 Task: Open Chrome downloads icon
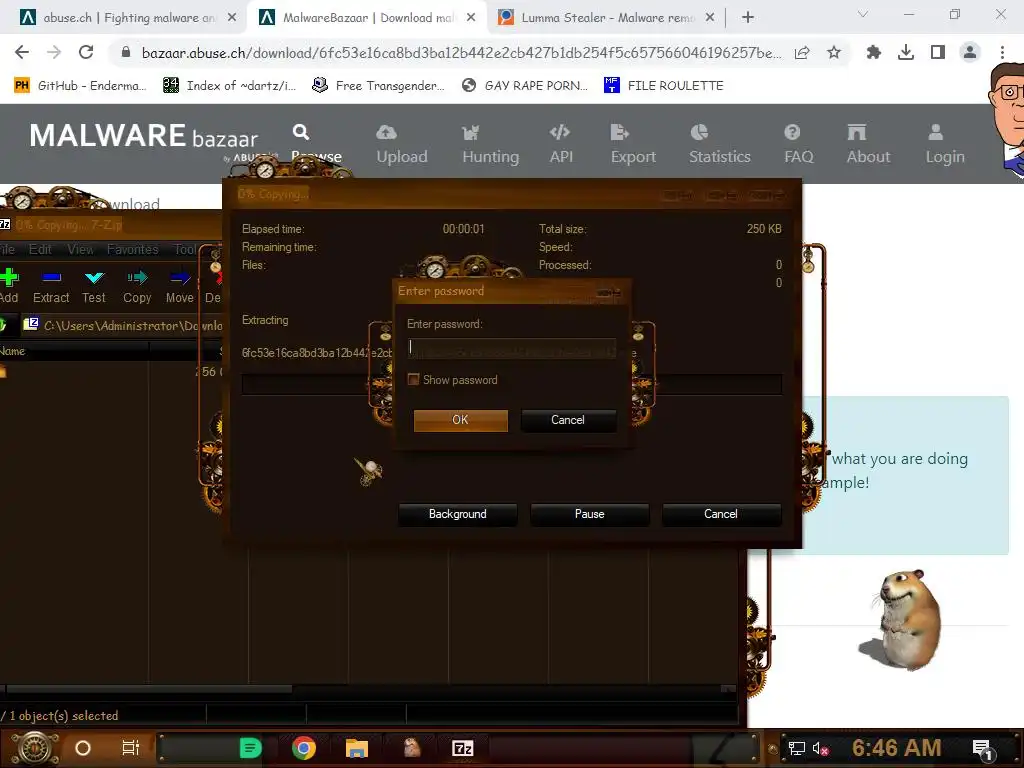tap(906, 52)
